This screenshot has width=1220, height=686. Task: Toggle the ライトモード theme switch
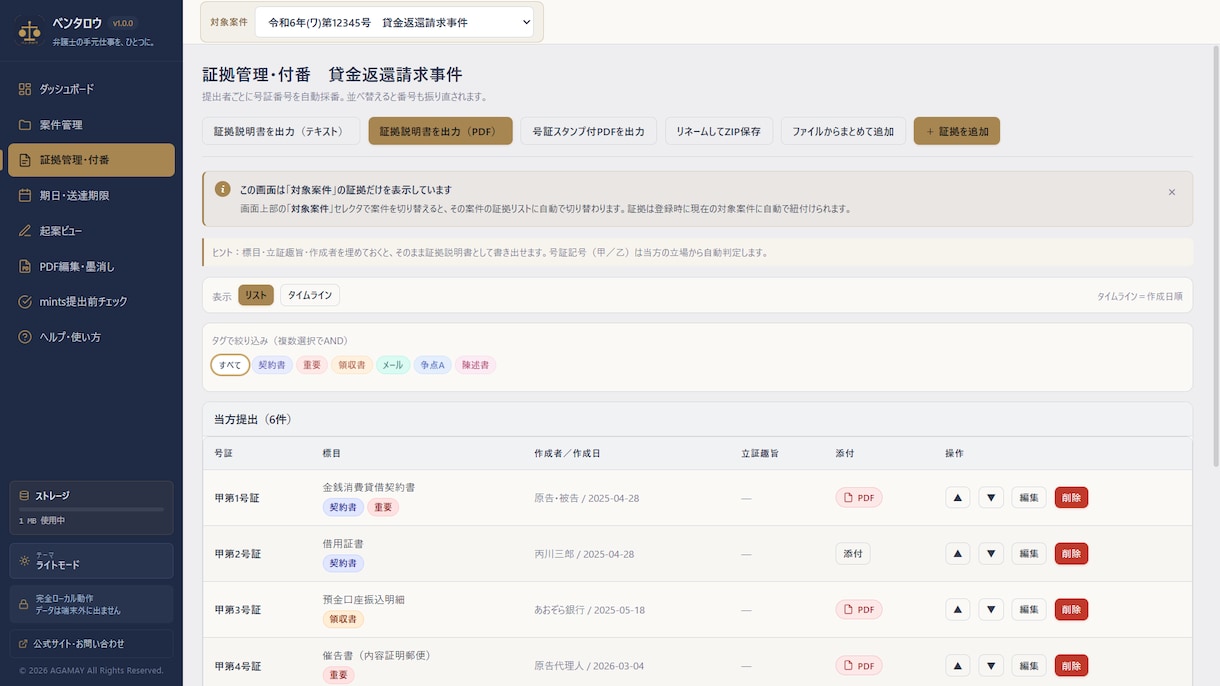pyautogui.click(x=91, y=560)
